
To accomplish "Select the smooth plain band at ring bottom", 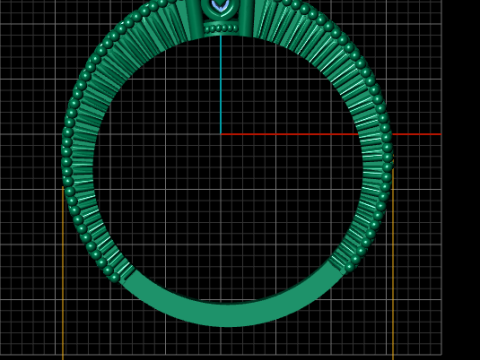I will coord(230,314).
